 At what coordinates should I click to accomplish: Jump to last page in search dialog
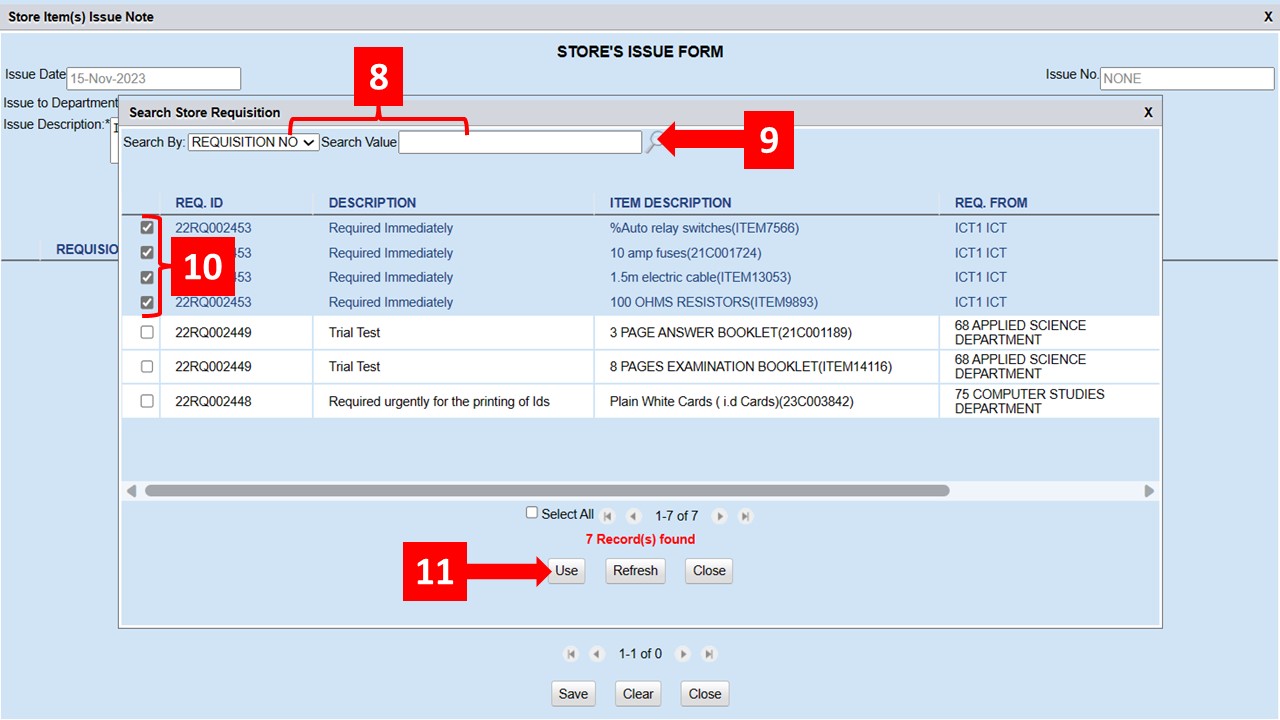point(745,516)
